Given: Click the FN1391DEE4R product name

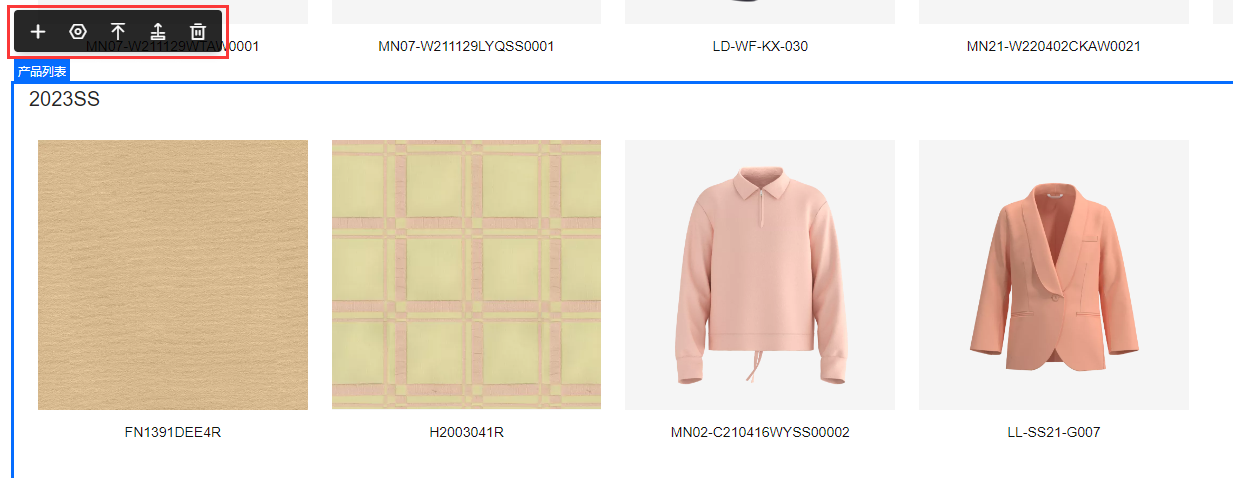Looking at the screenshot, I should click(173, 432).
